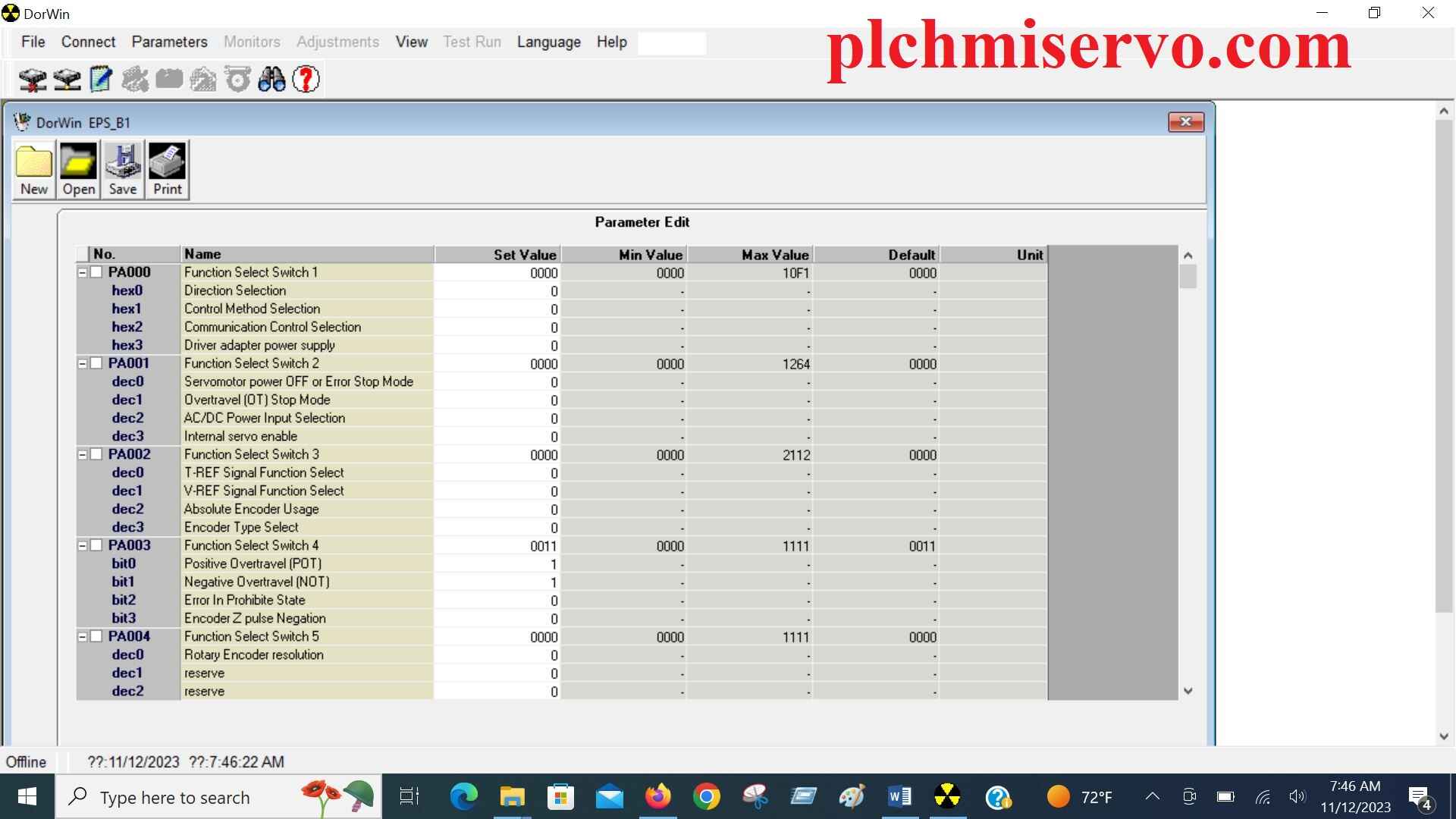Image resolution: width=1456 pixels, height=819 pixels.
Task: Collapse the PA001 parameter group
Action: pos(83,363)
